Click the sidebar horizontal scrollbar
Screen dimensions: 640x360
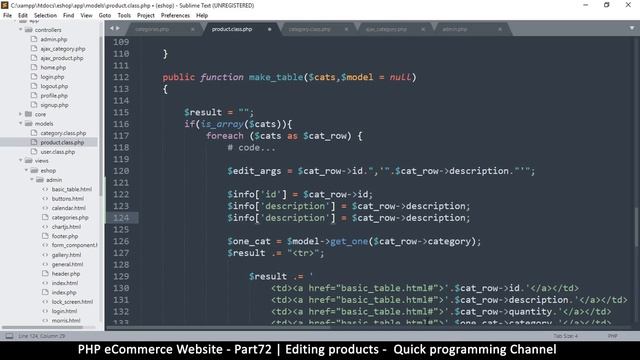(x=42, y=327)
